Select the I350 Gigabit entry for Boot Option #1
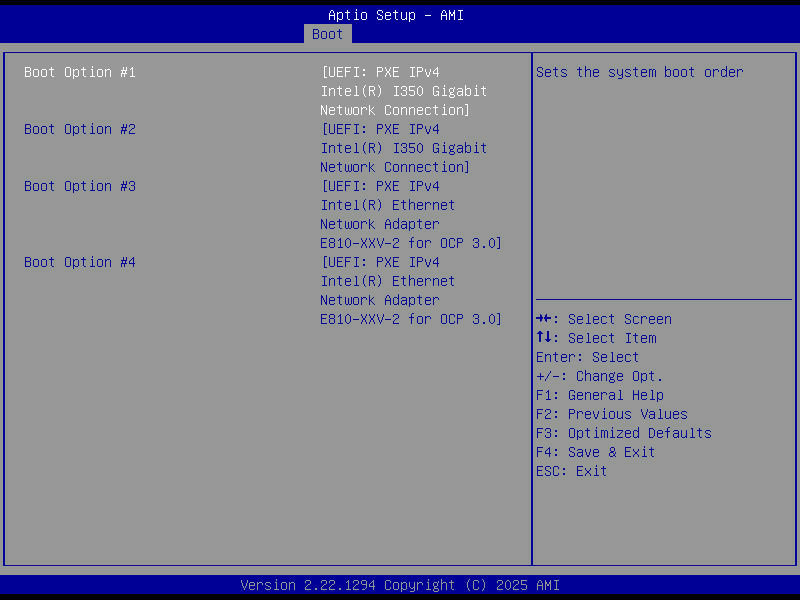800x600 pixels. (x=404, y=91)
